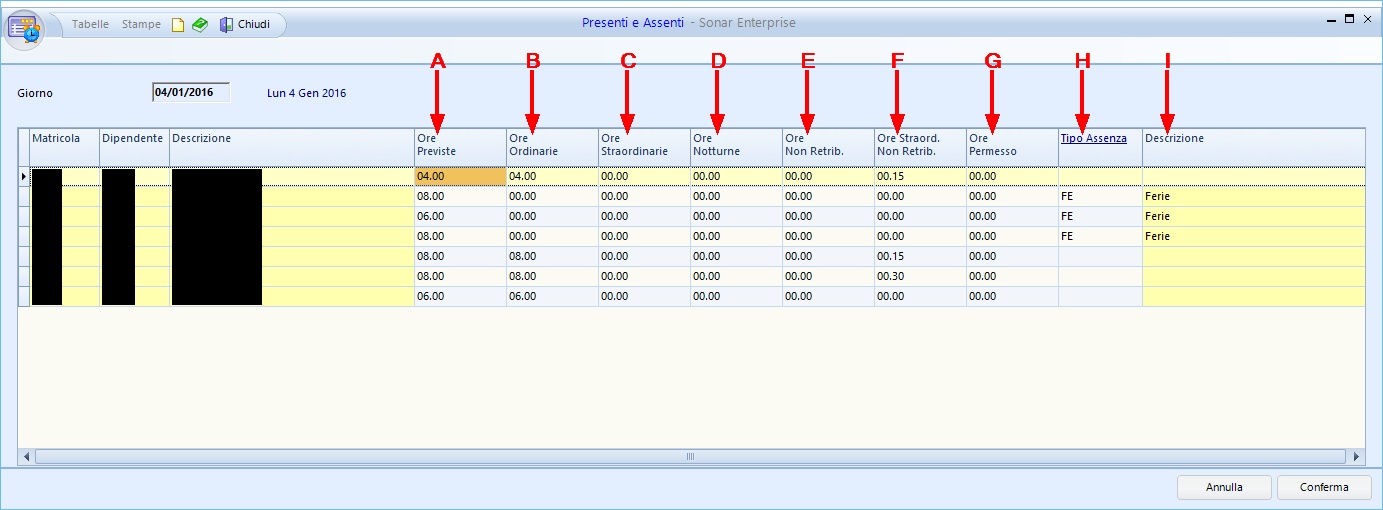Click the yellow note page icon
This screenshot has height=510, width=1383.
[178, 25]
